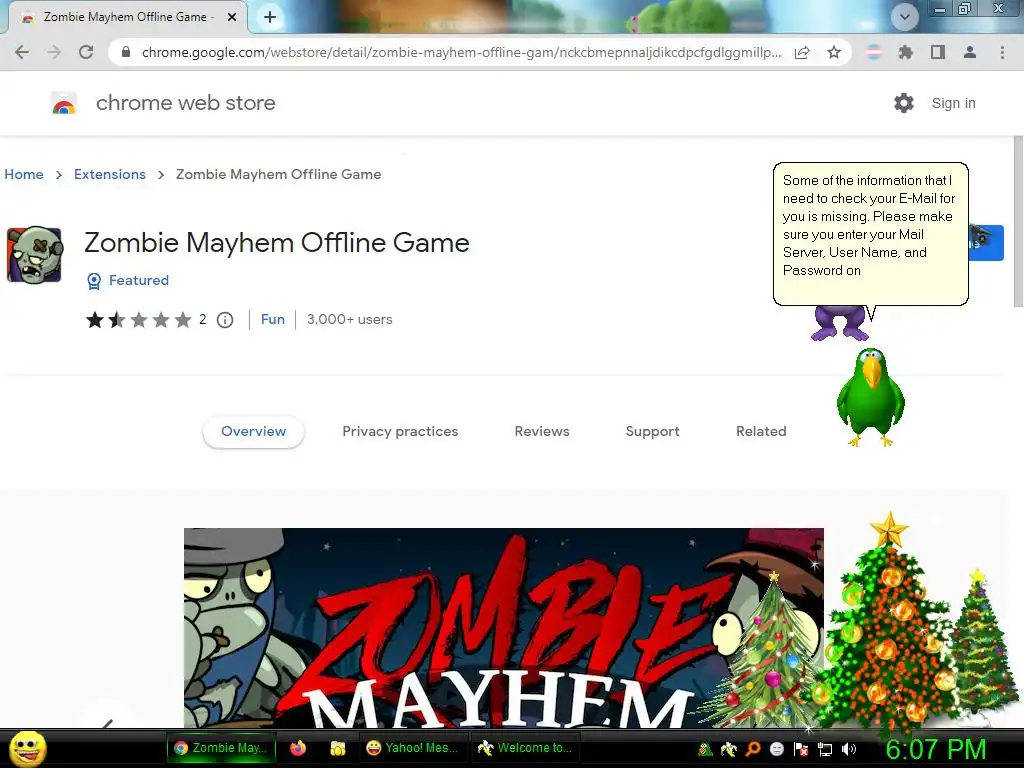1024x768 pixels.
Task: Open a new tab with plus button
Action: click(x=270, y=18)
